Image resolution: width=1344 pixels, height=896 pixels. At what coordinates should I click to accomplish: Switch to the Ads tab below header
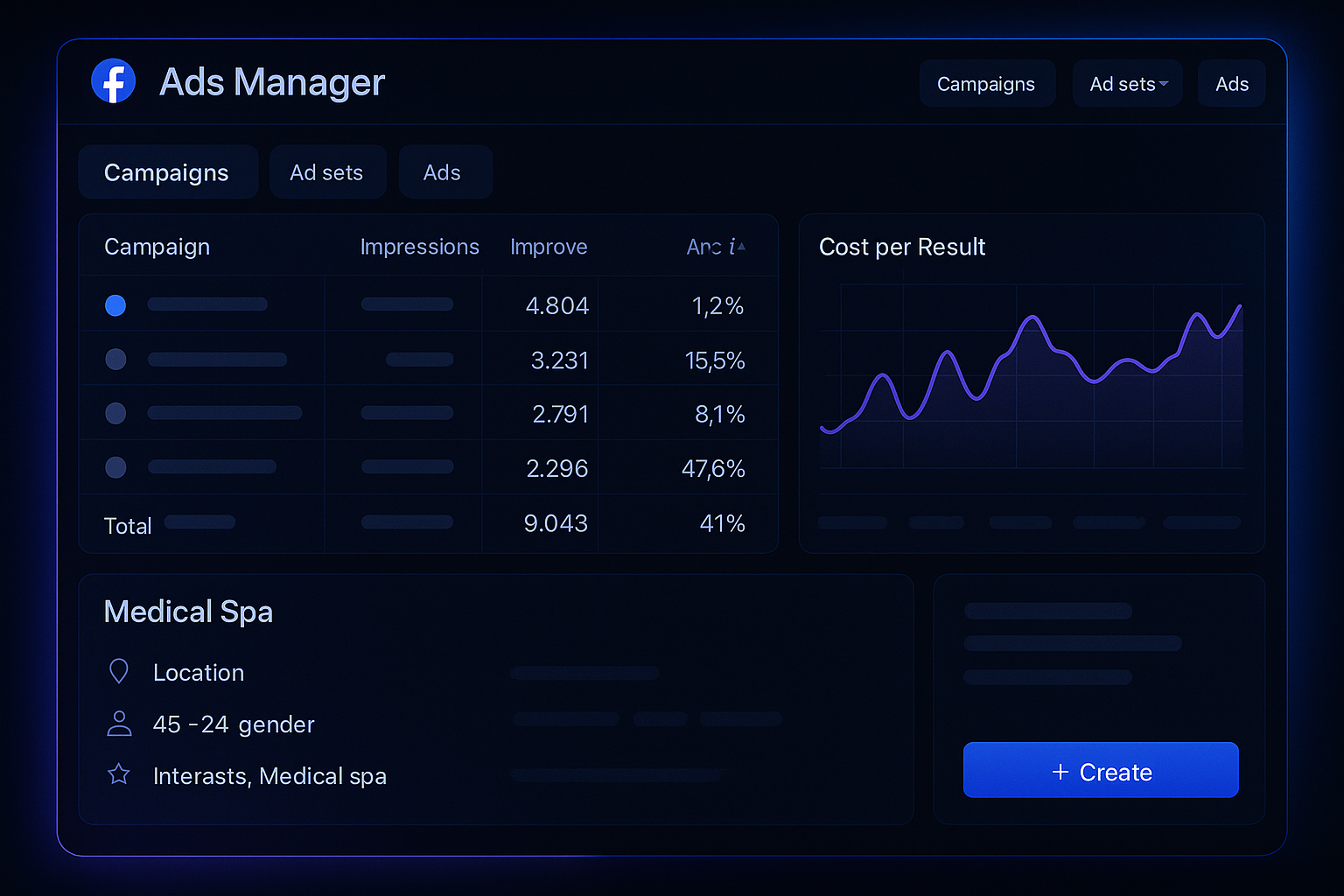(x=443, y=172)
